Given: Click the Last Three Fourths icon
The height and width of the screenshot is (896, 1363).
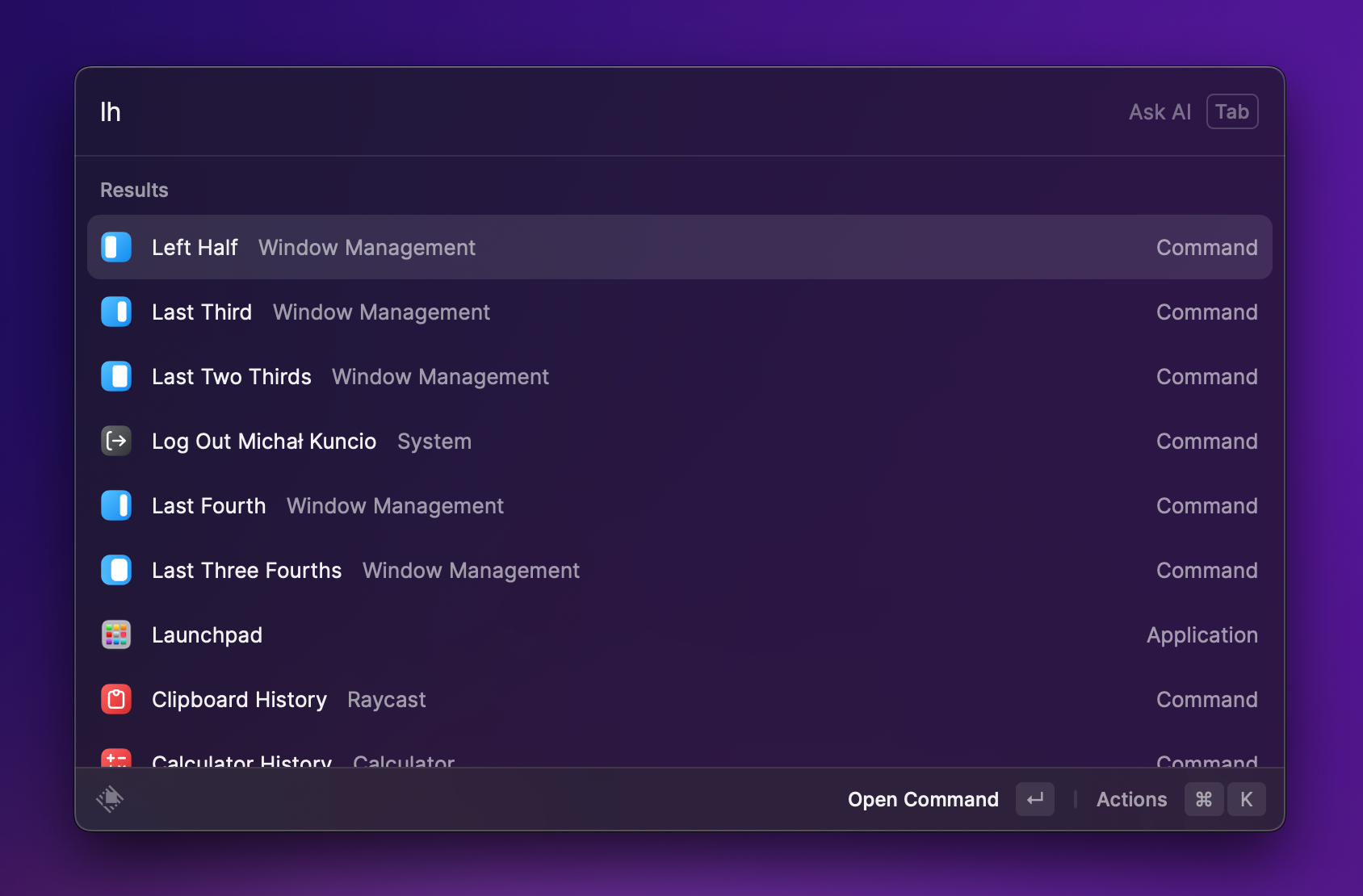Looking at the screenshot, I should [x=116, y=570].
